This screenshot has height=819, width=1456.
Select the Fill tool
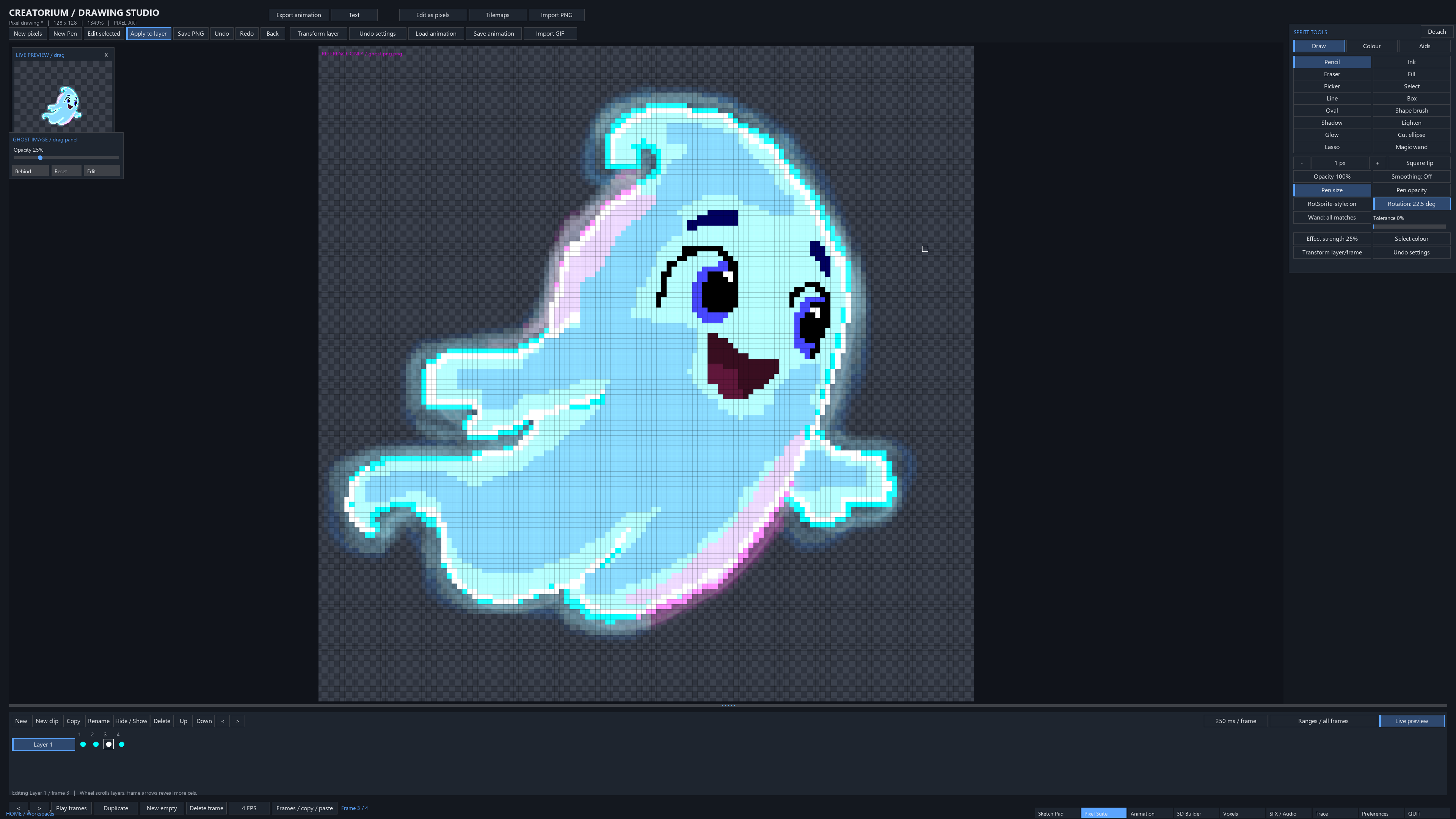1411,74
